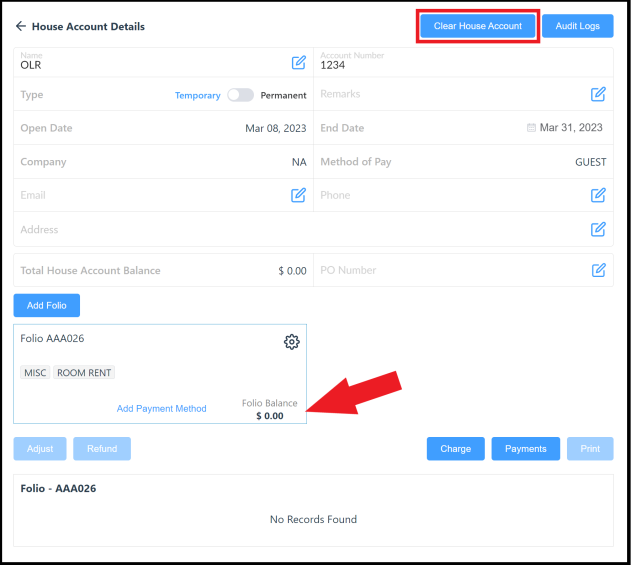Click the Charge button

click(x=455, y=449)
